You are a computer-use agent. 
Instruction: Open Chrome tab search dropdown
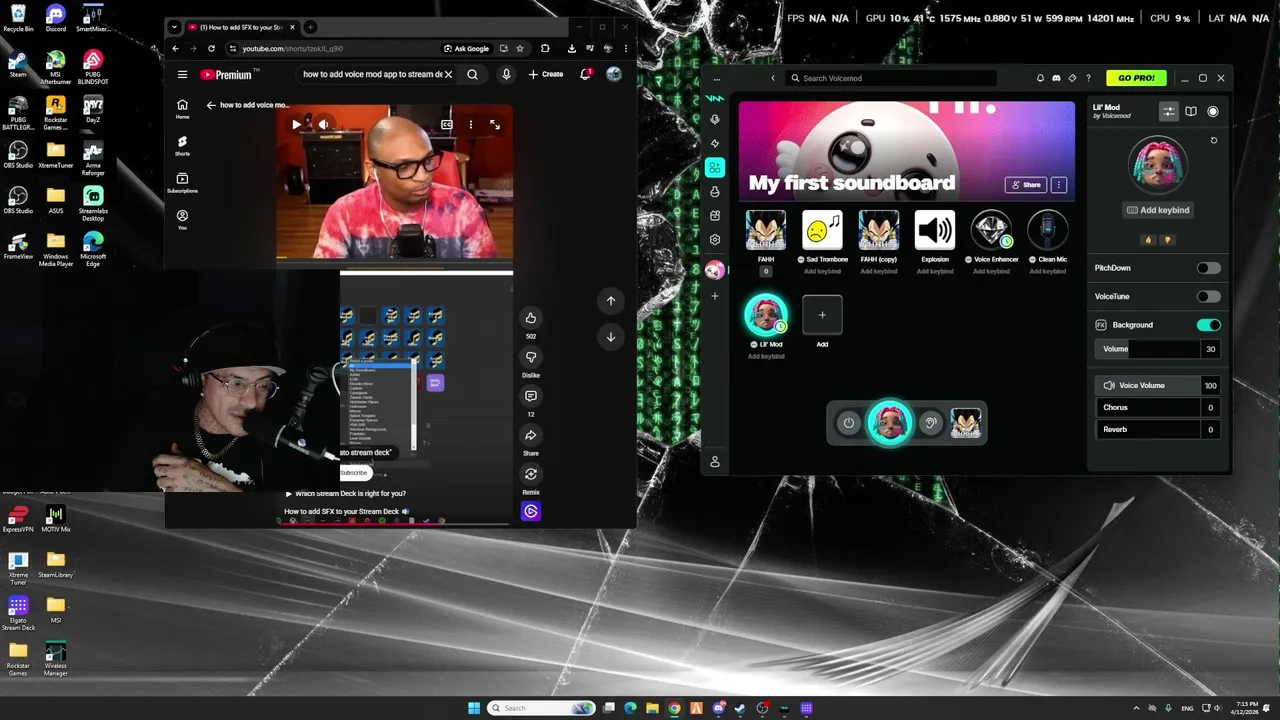pyautogui.click(x=175, y=27)
